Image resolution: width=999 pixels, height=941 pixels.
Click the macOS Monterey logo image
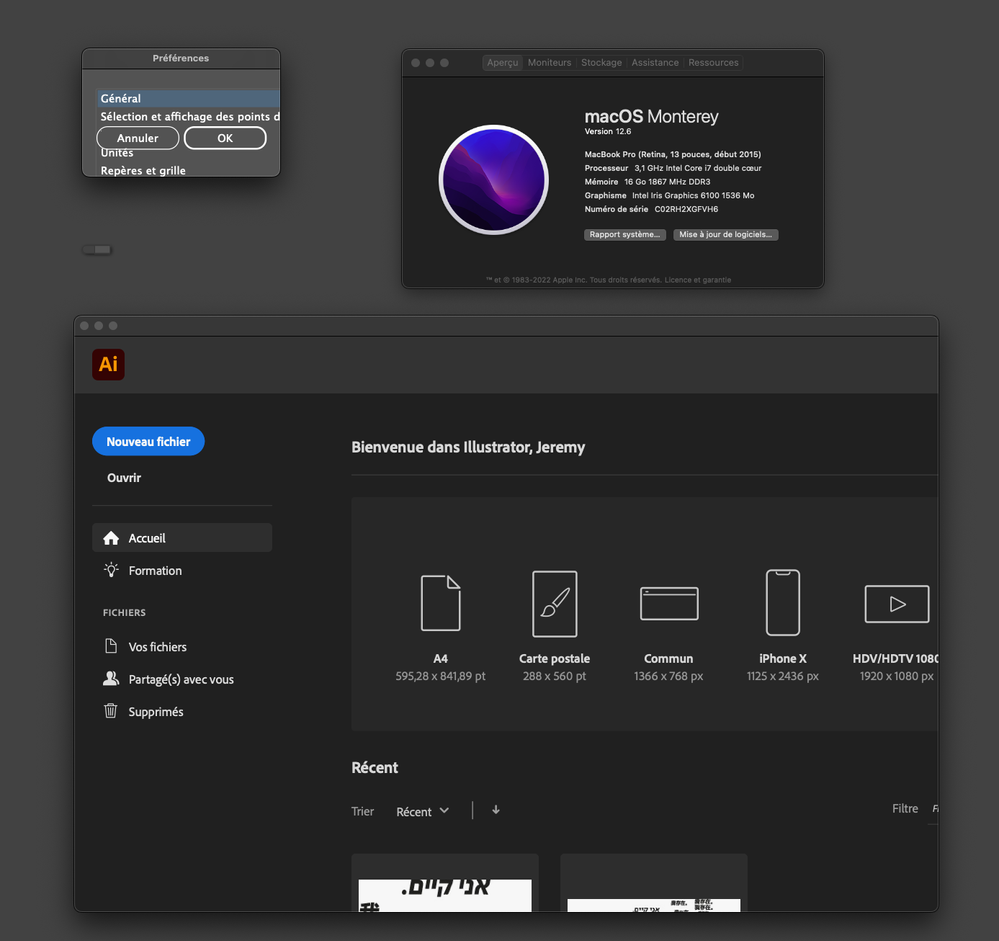pos(494,180)
